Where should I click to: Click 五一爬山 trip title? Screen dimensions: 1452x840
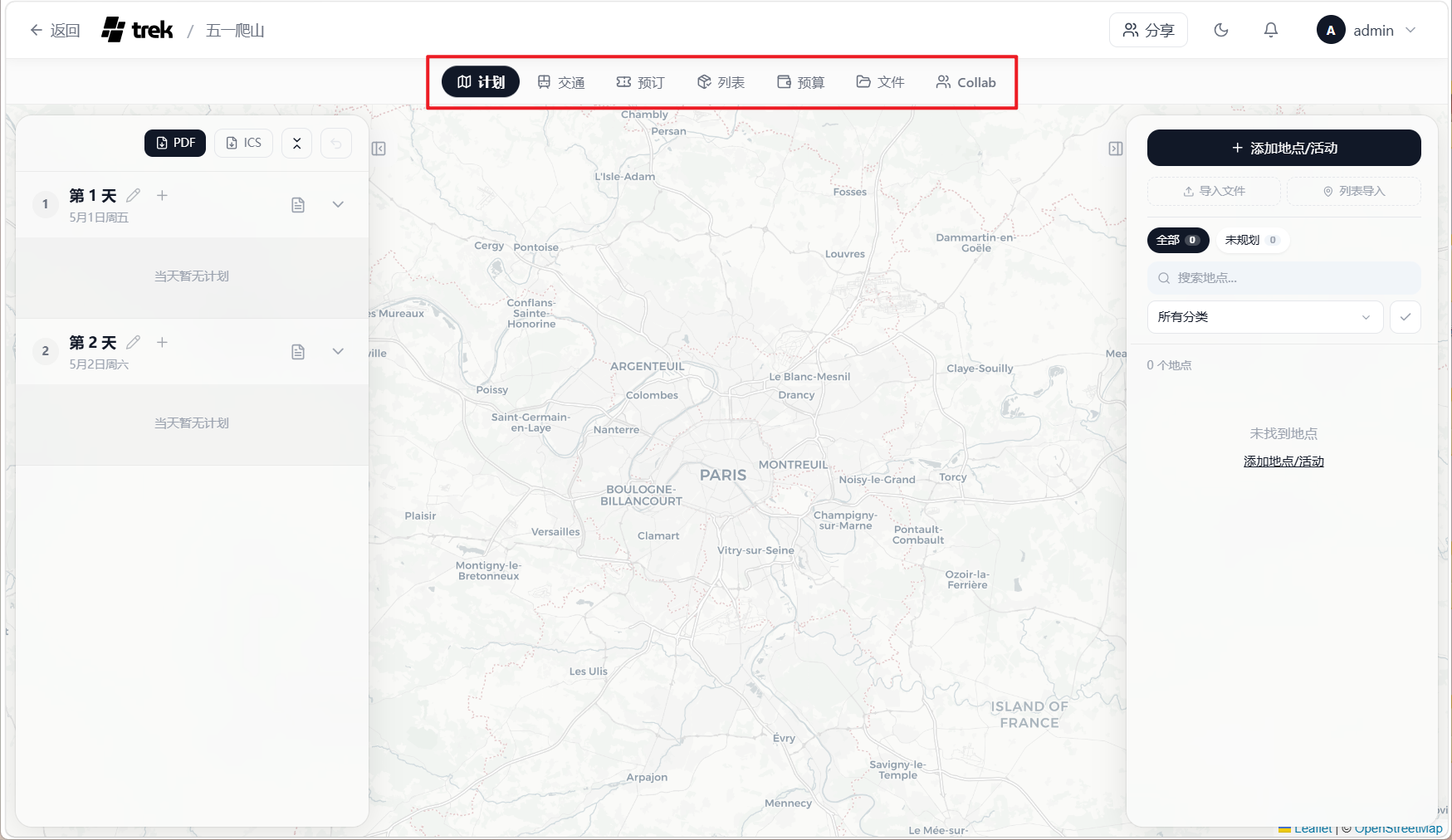(x=235, y=31)
